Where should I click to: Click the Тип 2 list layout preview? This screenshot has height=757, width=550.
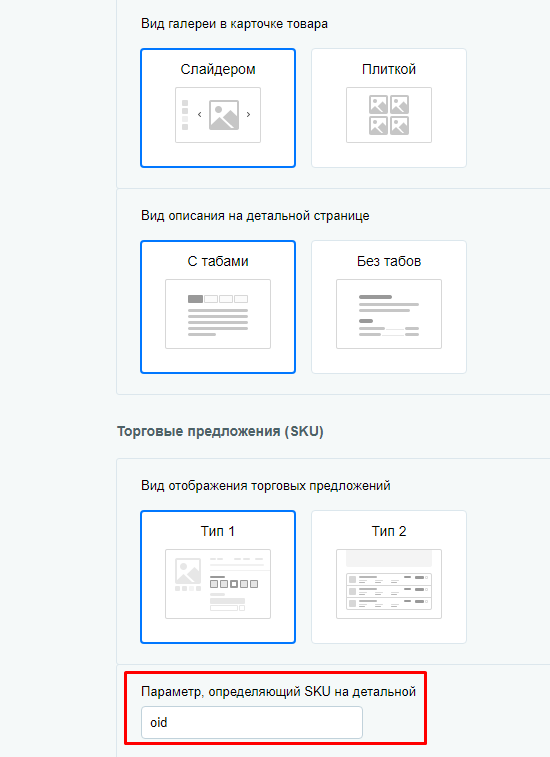click(389, 584)
